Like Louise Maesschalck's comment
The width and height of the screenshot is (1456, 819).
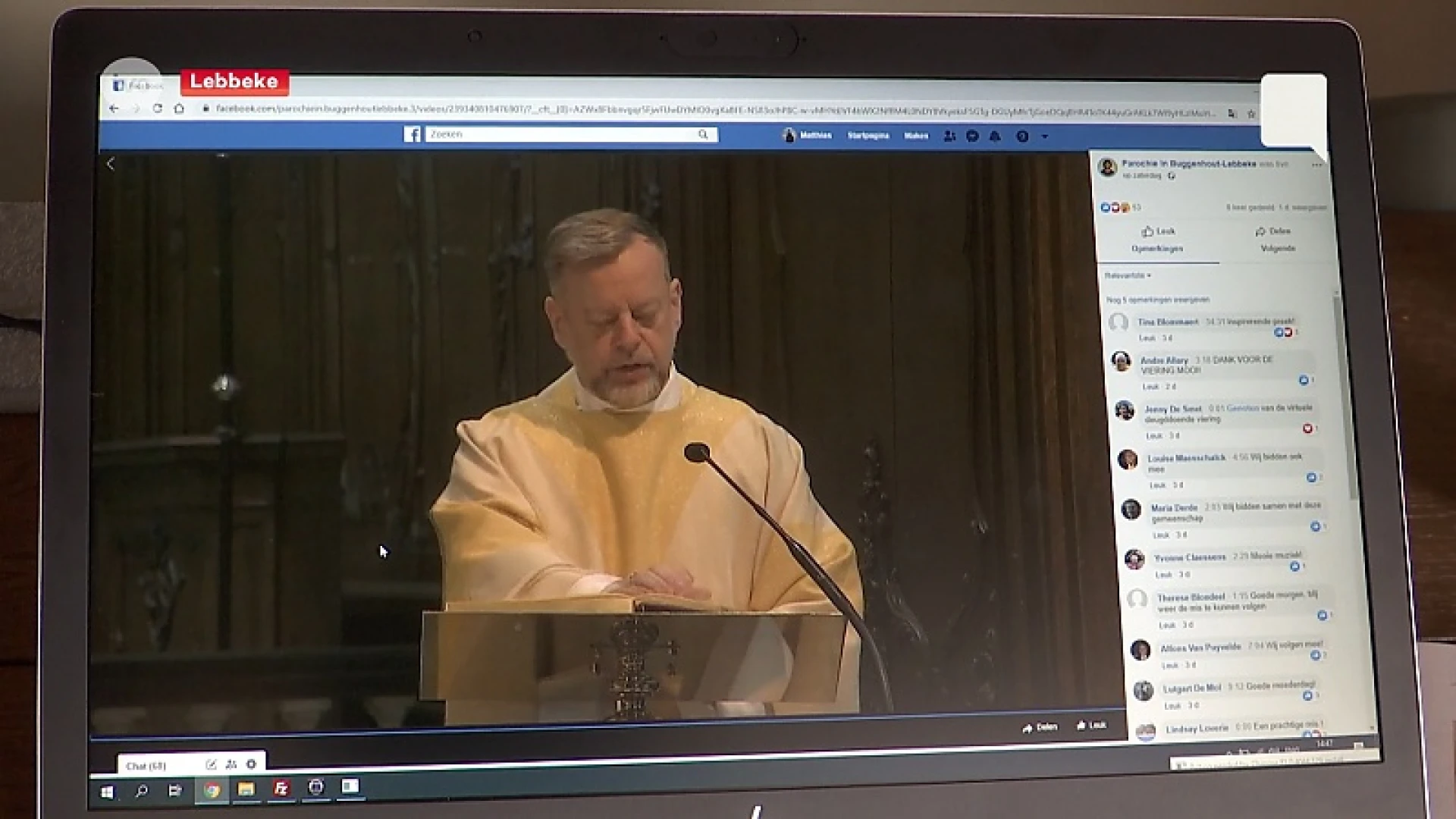point(1157,485)
